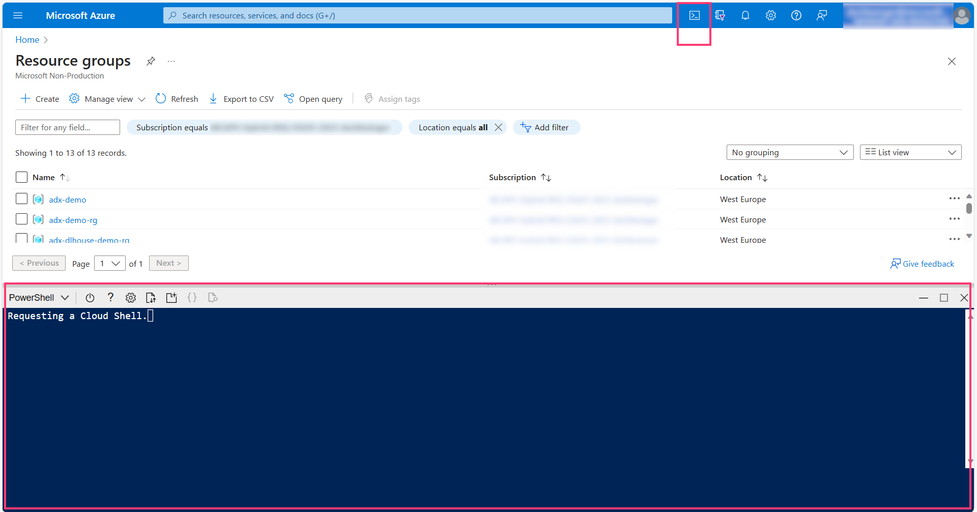Viewport: 977px width, 512px height.
Task: Check the adx-demo-rg row checkbox
Action: (x=21, y=219)
